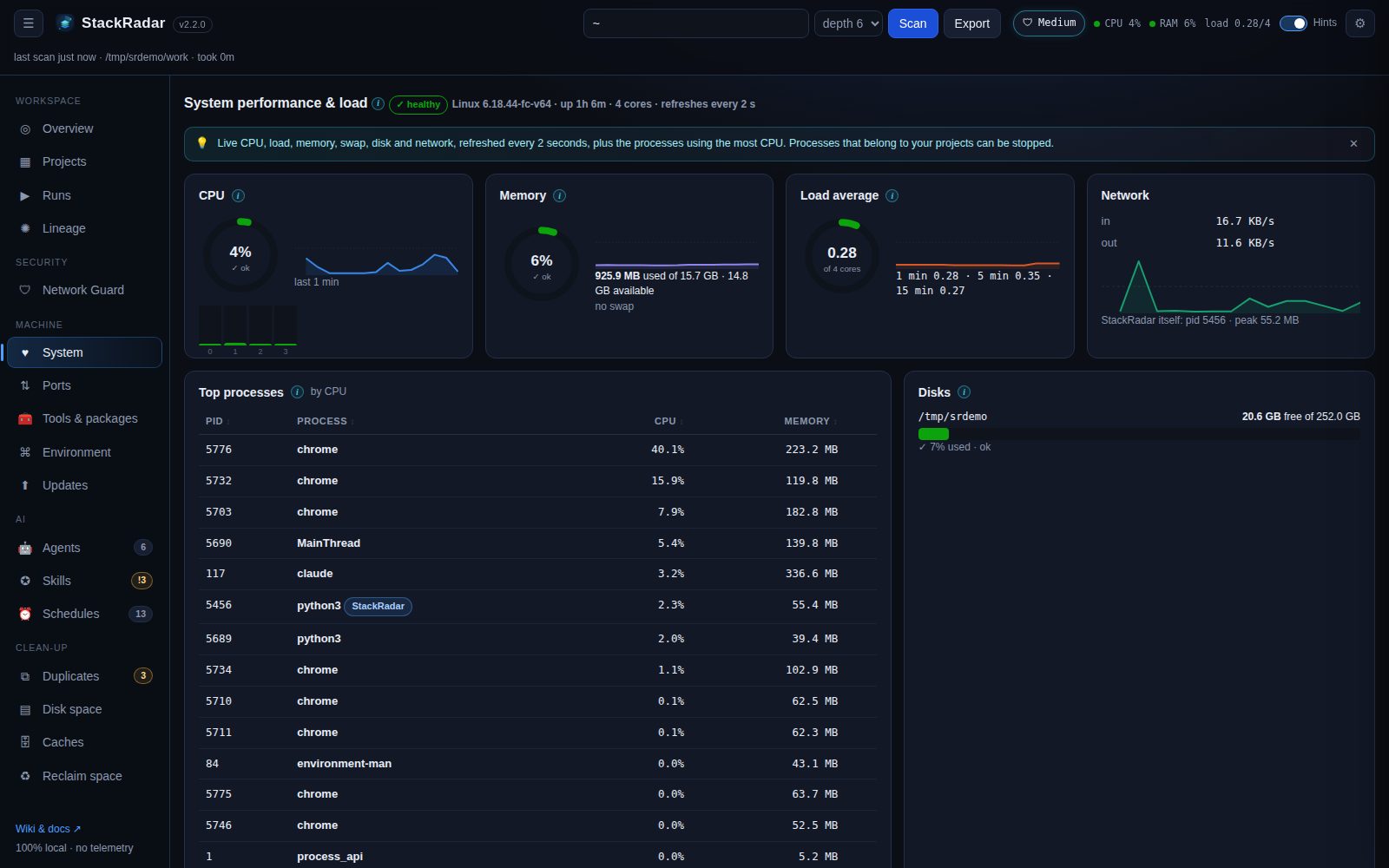Screen dimensions: 1389x868
Task: Click the healthy status badge
Action: tap(418, 104)
